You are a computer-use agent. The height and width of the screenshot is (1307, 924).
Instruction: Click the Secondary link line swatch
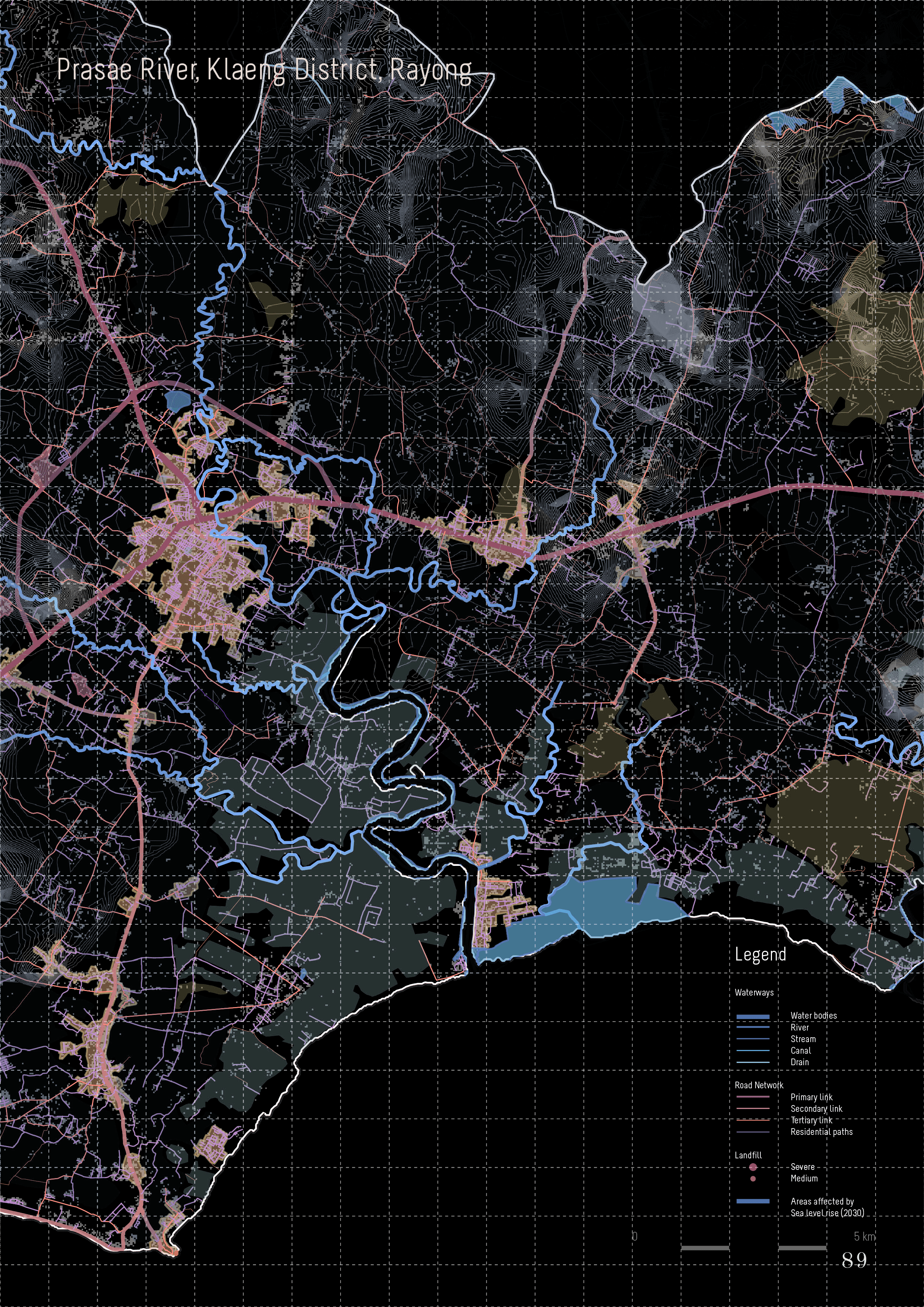click(x=753, y=1108)
